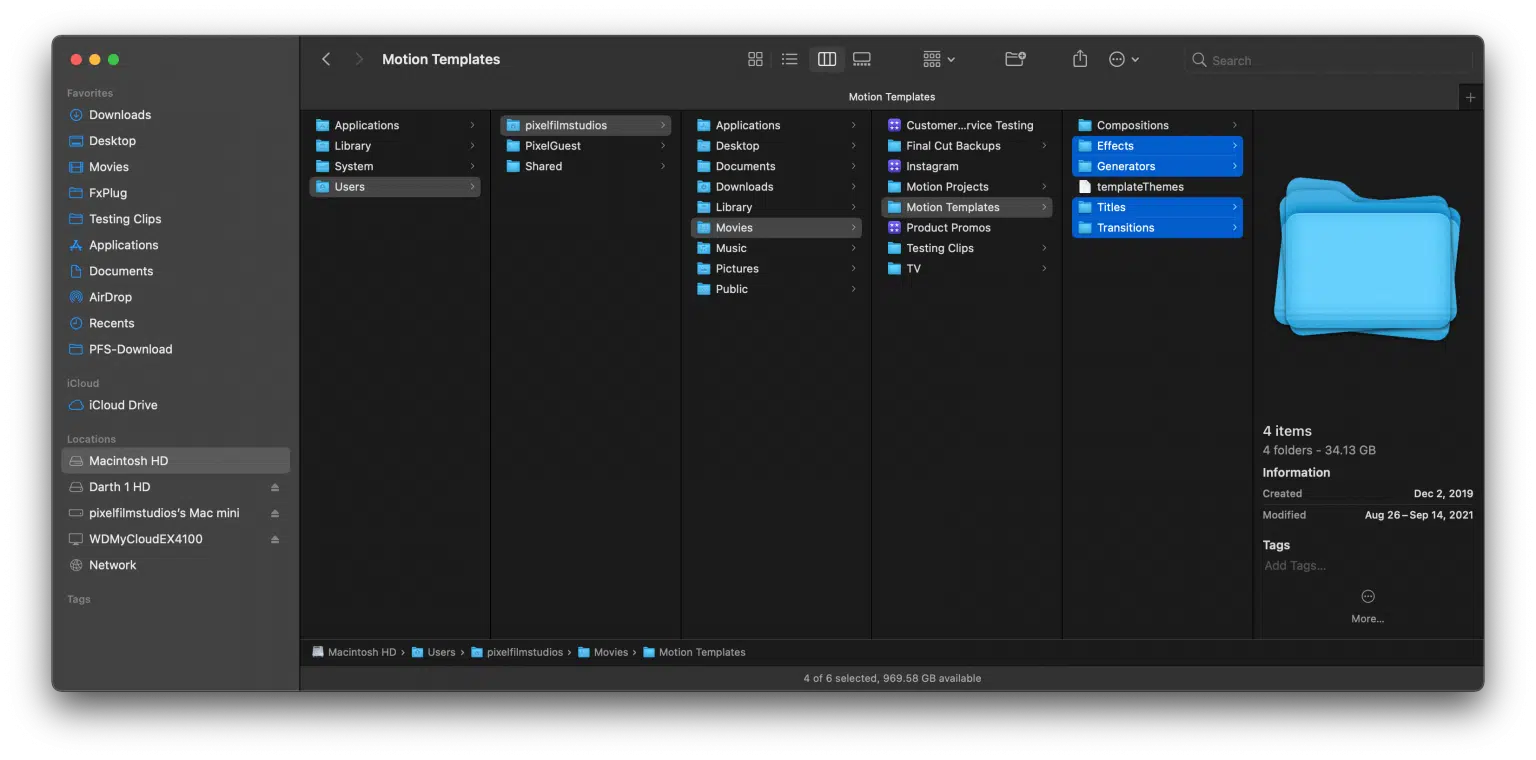Open the Action ellipsis menu
Screen dimensions: 1536x760
1124,60
